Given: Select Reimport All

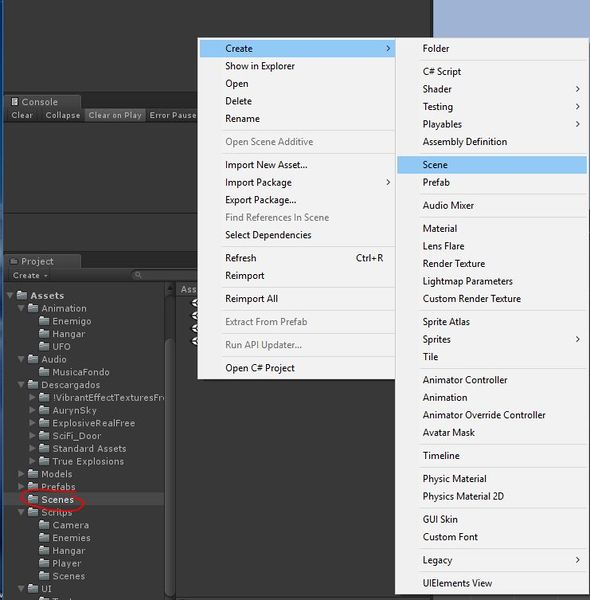Looking at the screenshot, I should pyautogui.click(x=297, y=299).
